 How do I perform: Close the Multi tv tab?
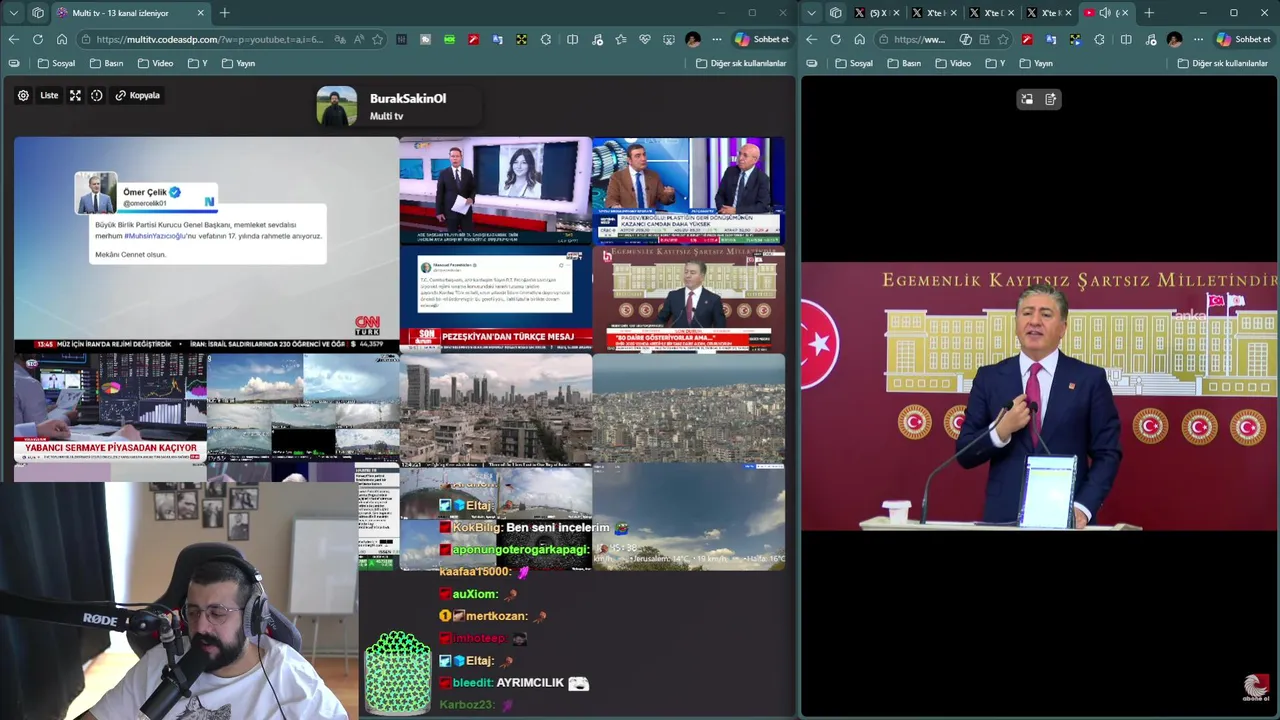(x=200, y=13)
